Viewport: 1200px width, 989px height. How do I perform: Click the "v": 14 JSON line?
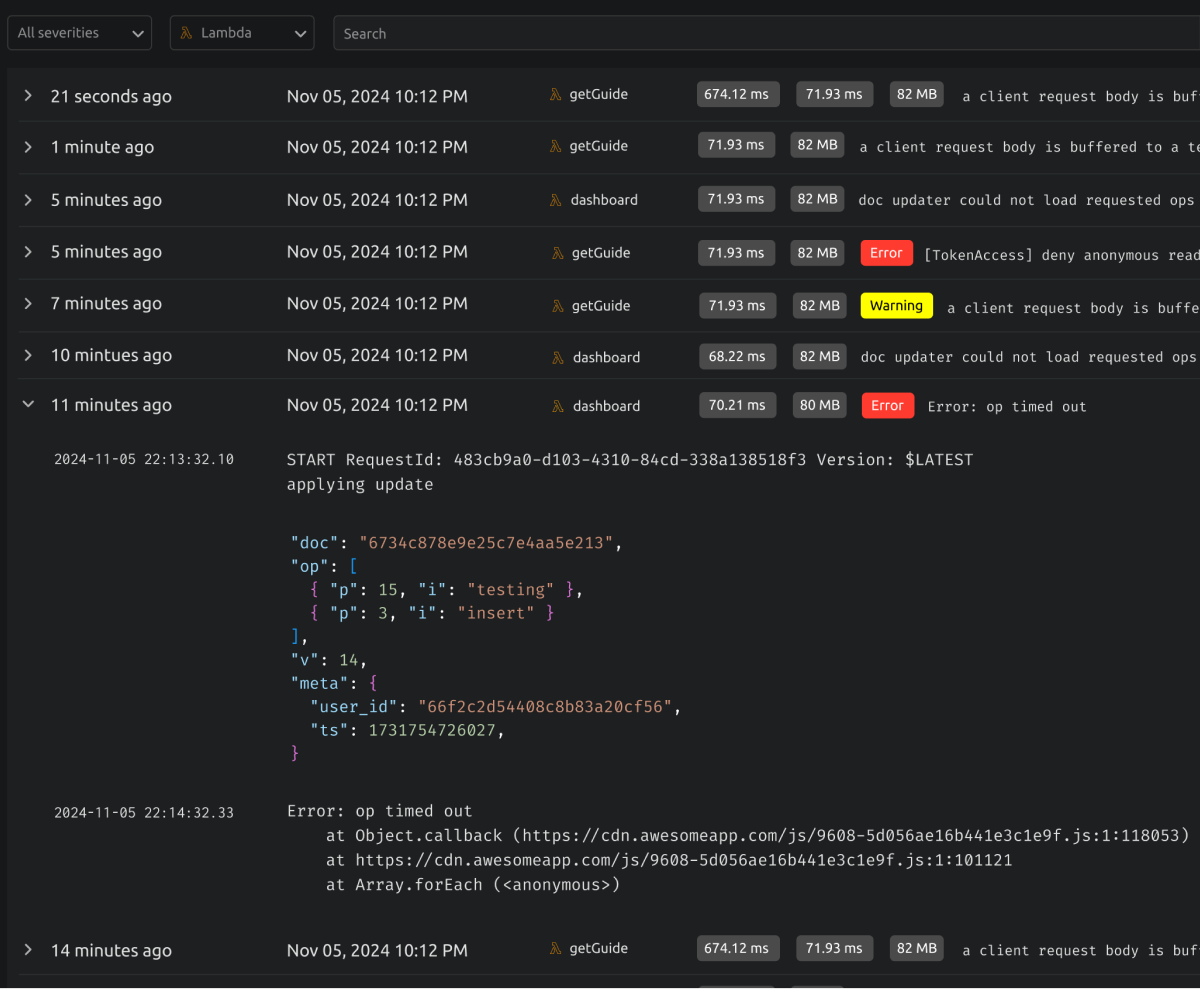(329, 660)
